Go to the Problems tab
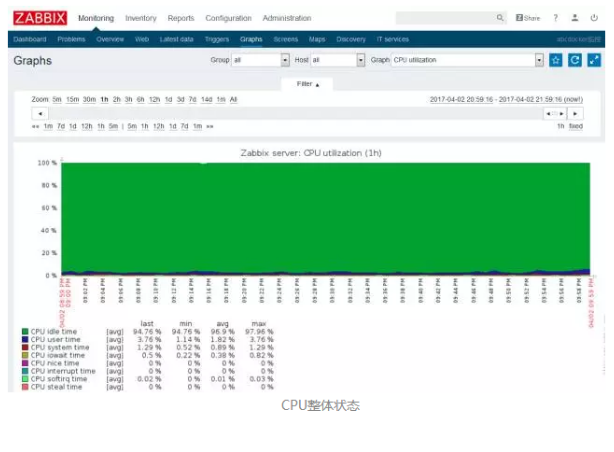 [71, 39]
